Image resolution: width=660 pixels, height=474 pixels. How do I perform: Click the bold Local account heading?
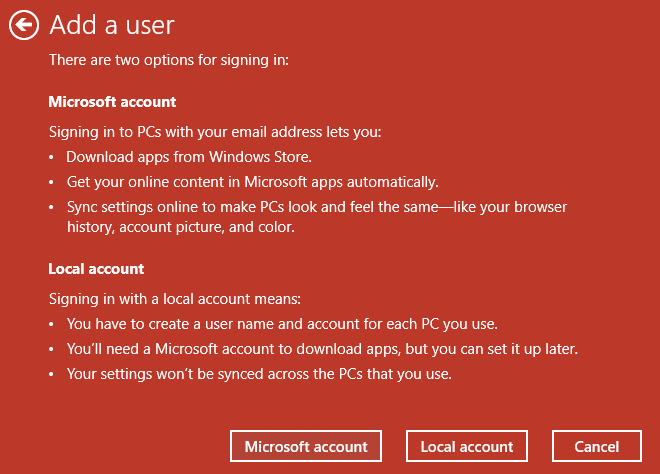[x=96, y=269]
